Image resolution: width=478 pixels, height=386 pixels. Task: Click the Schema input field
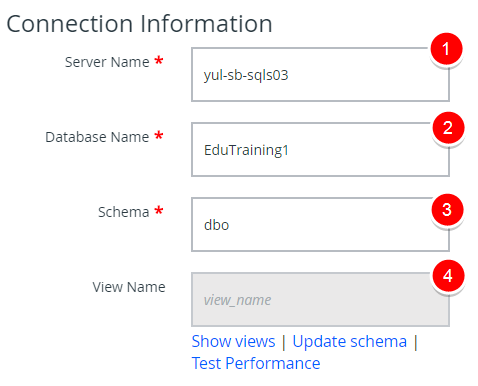pyautogui.click(x=320, y=224)
